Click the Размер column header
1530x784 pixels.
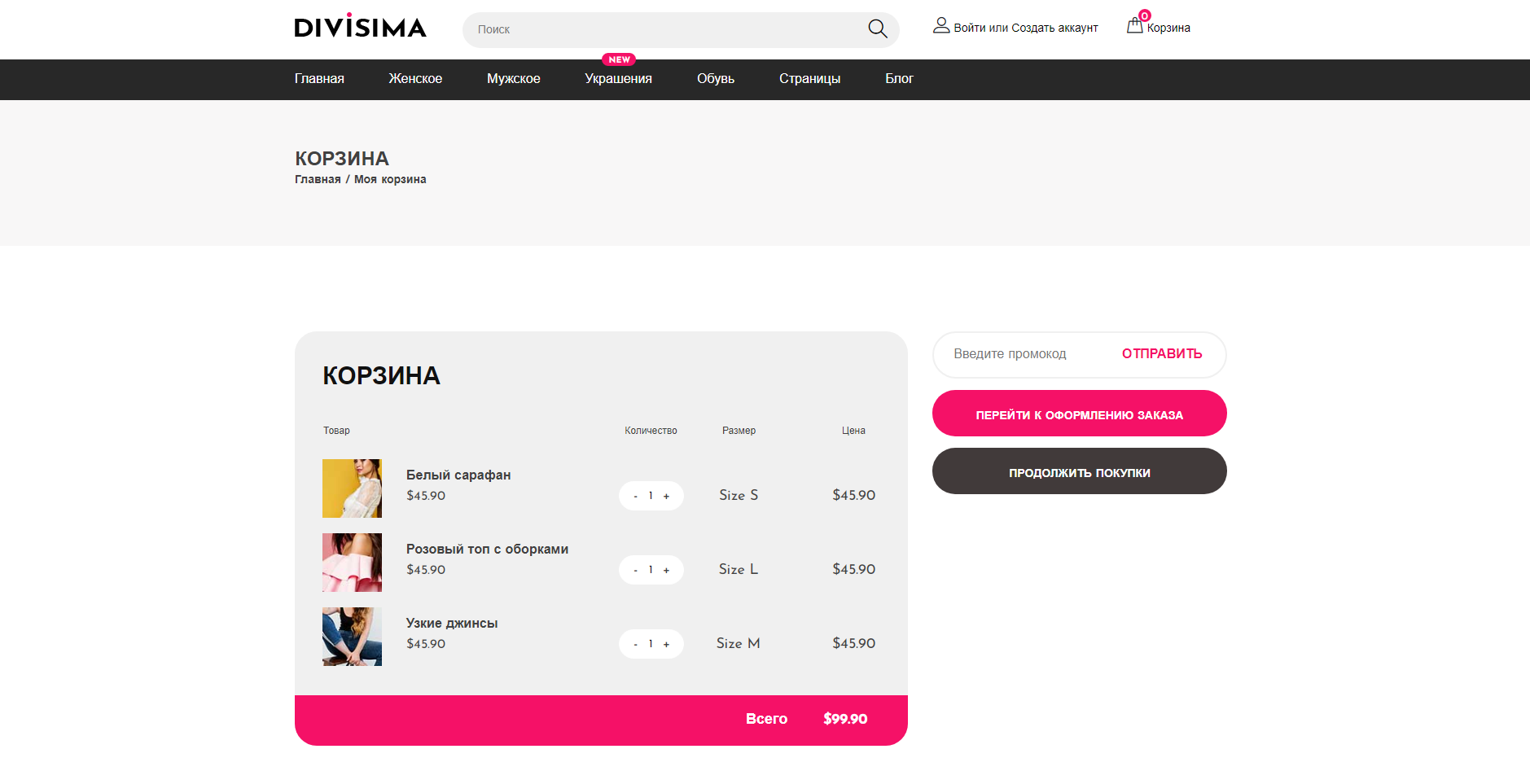pyautogui.click(x=739, y=431)
